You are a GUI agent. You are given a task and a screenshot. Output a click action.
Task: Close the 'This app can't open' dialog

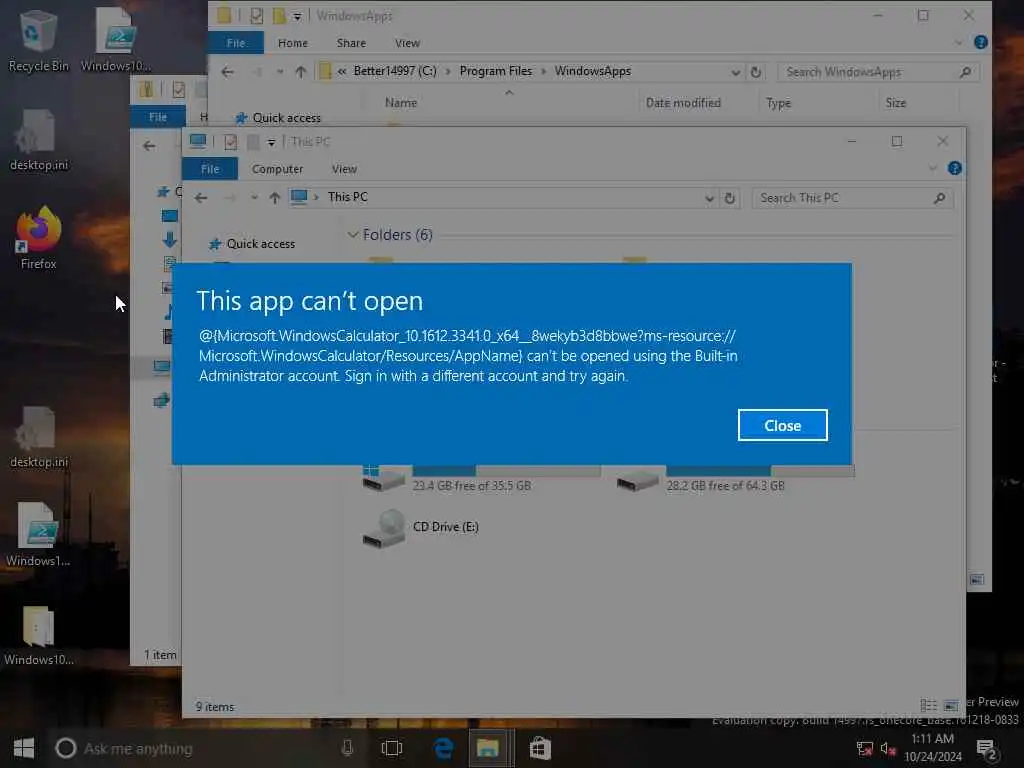[782, 425]
